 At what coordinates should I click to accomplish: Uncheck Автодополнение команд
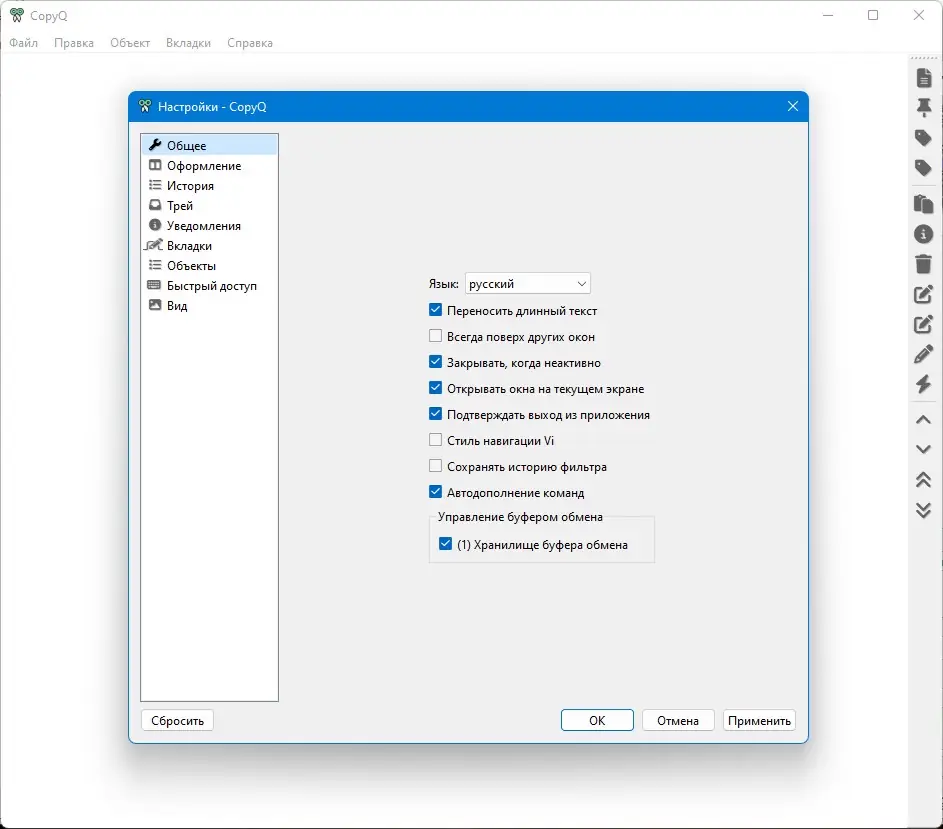[x=435, y=492]
